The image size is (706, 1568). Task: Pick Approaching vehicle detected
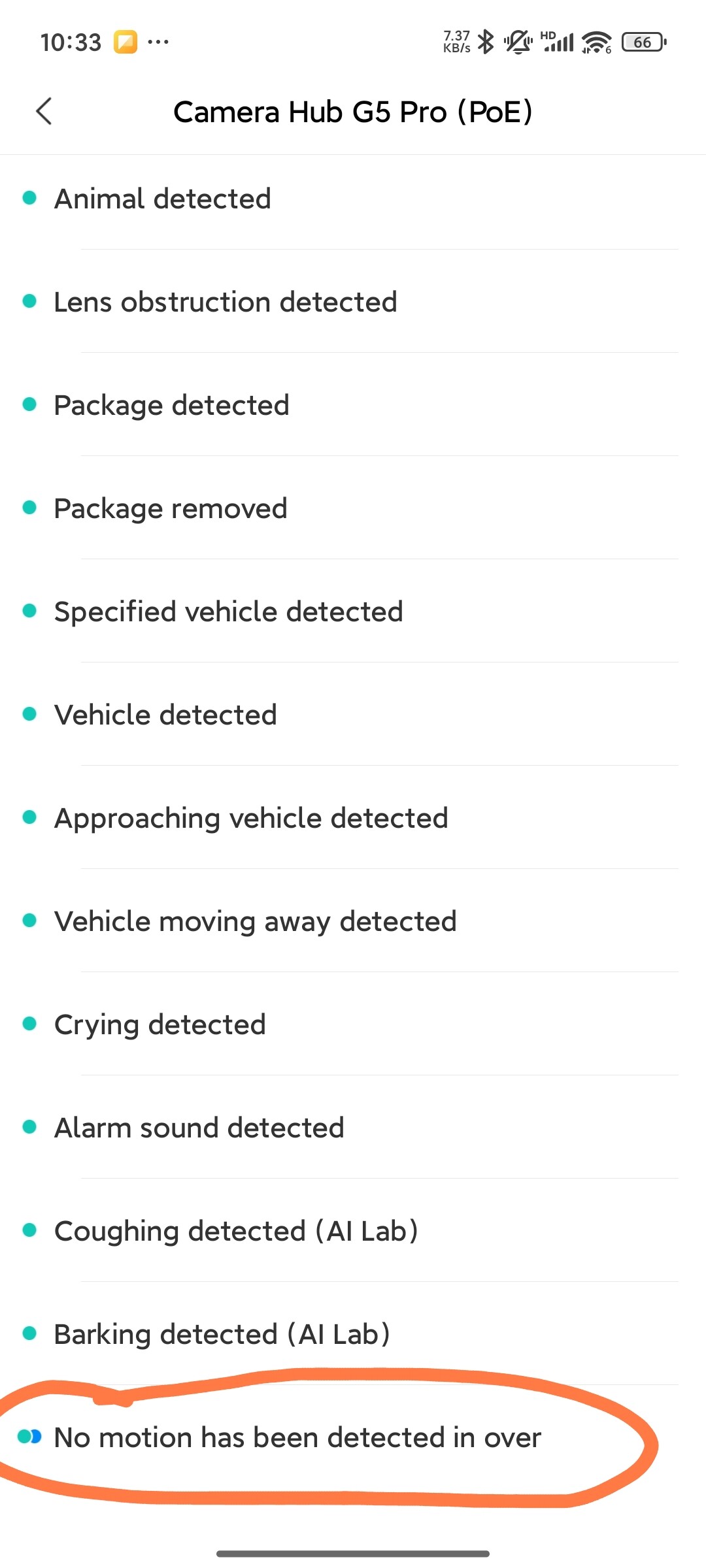coord(251,818)
